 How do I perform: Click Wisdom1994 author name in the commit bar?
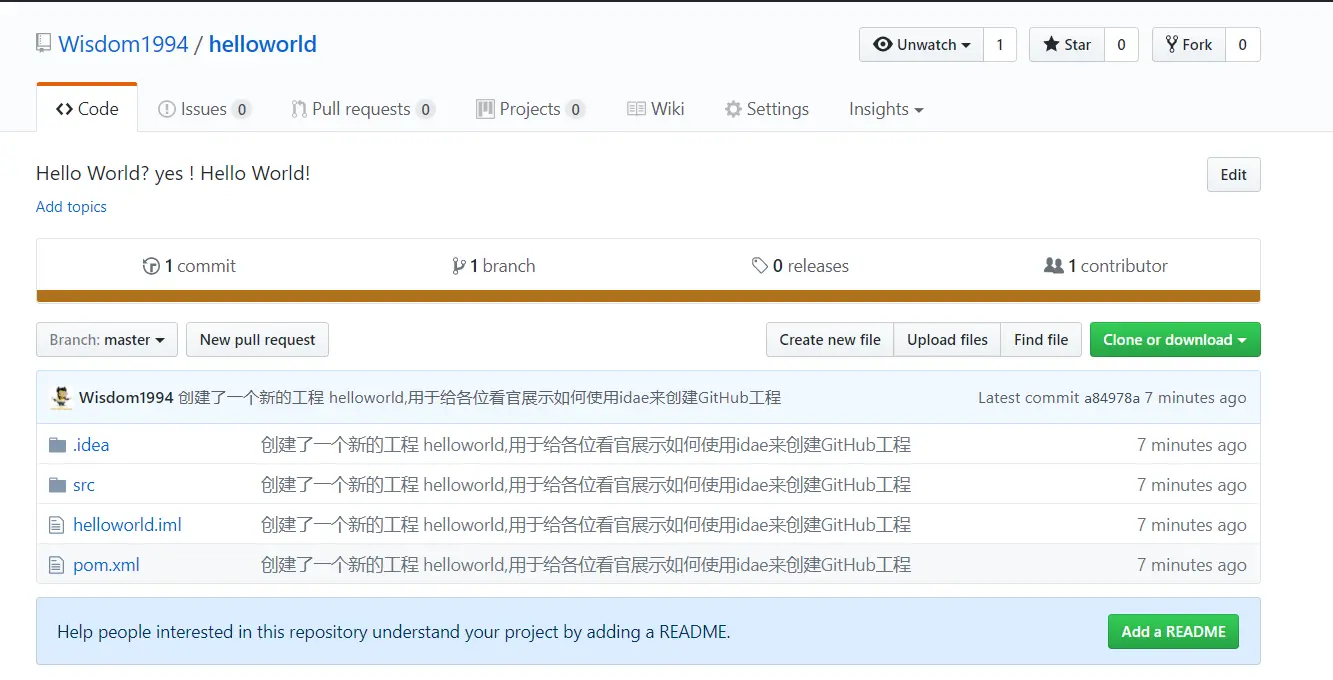126,397
